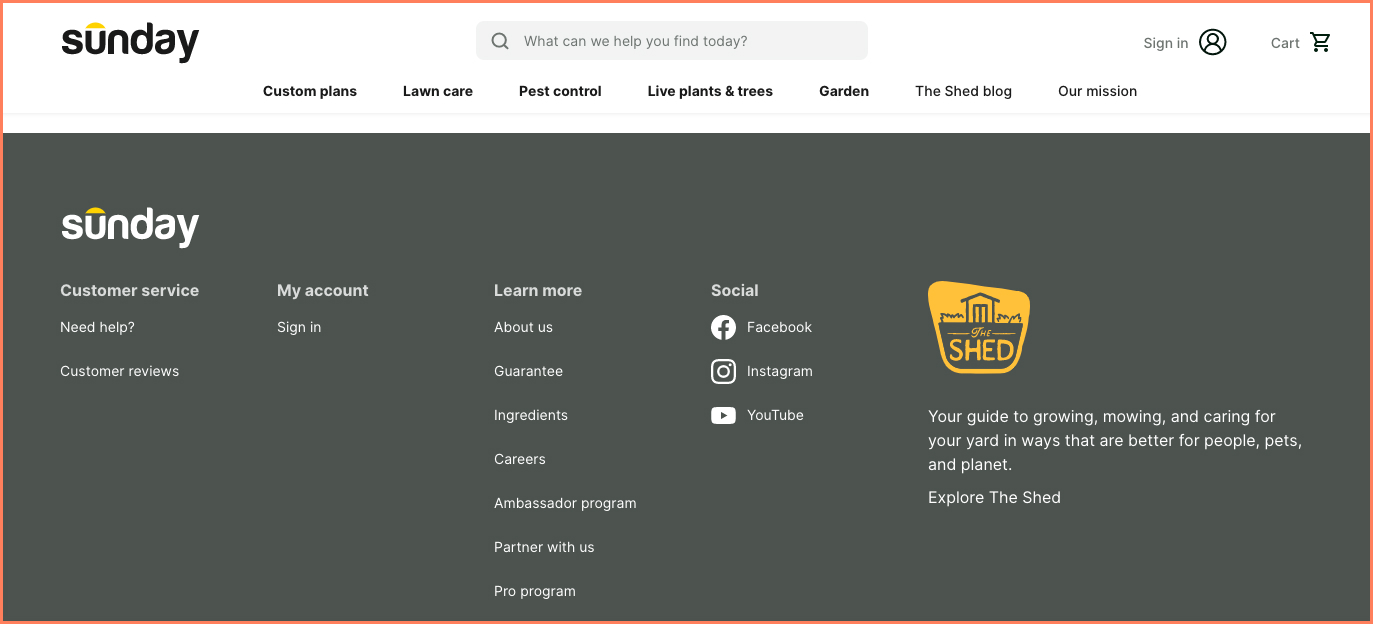This screenshot has width=1373, height=624.
Task: Open the Pest control menu
Action: [x=560, y=91]
